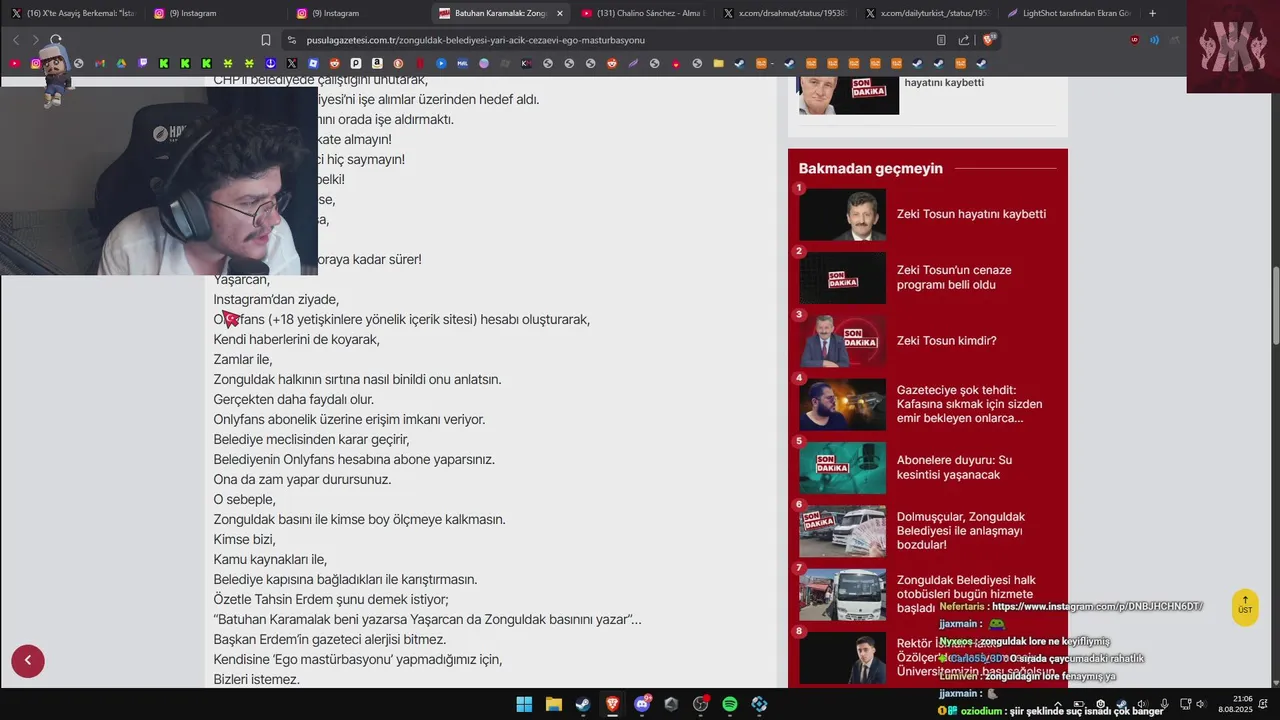Viewport: 1280px width, 720px height.
Task: Switch to the first Instagram tab
Action: 215,13
